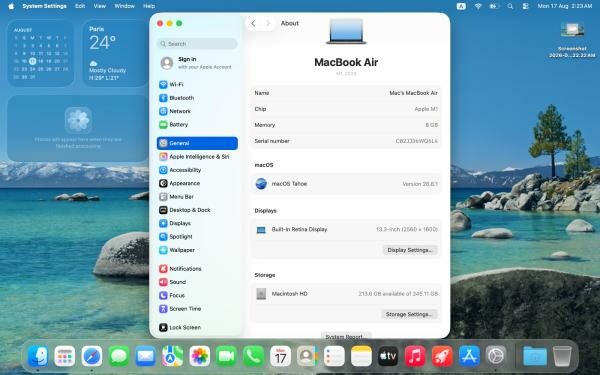Select Menu Bar in the sidebar
Screen dimensions: 600x375
click(197, 197)
